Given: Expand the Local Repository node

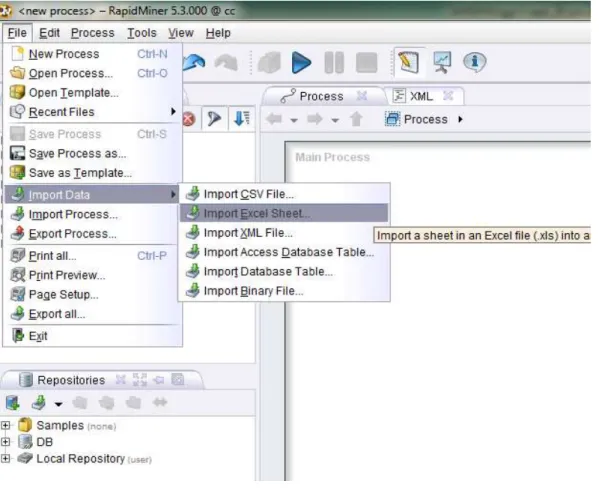Looking at the screenshot, I should (x=5, y=458).
